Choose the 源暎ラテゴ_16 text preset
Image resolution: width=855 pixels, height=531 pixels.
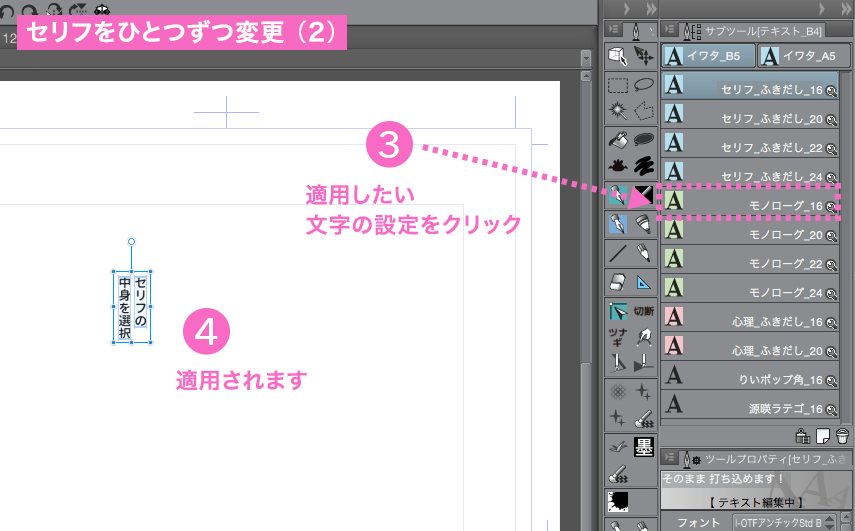click(x=750, y=408)
